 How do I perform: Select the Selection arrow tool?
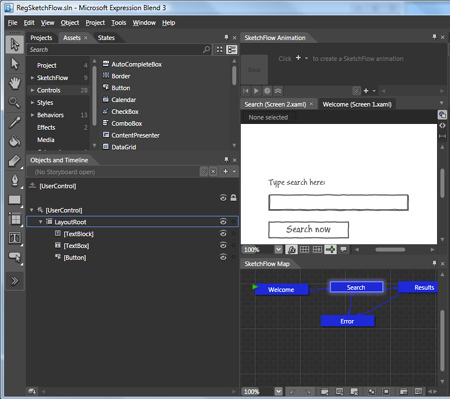15,44
